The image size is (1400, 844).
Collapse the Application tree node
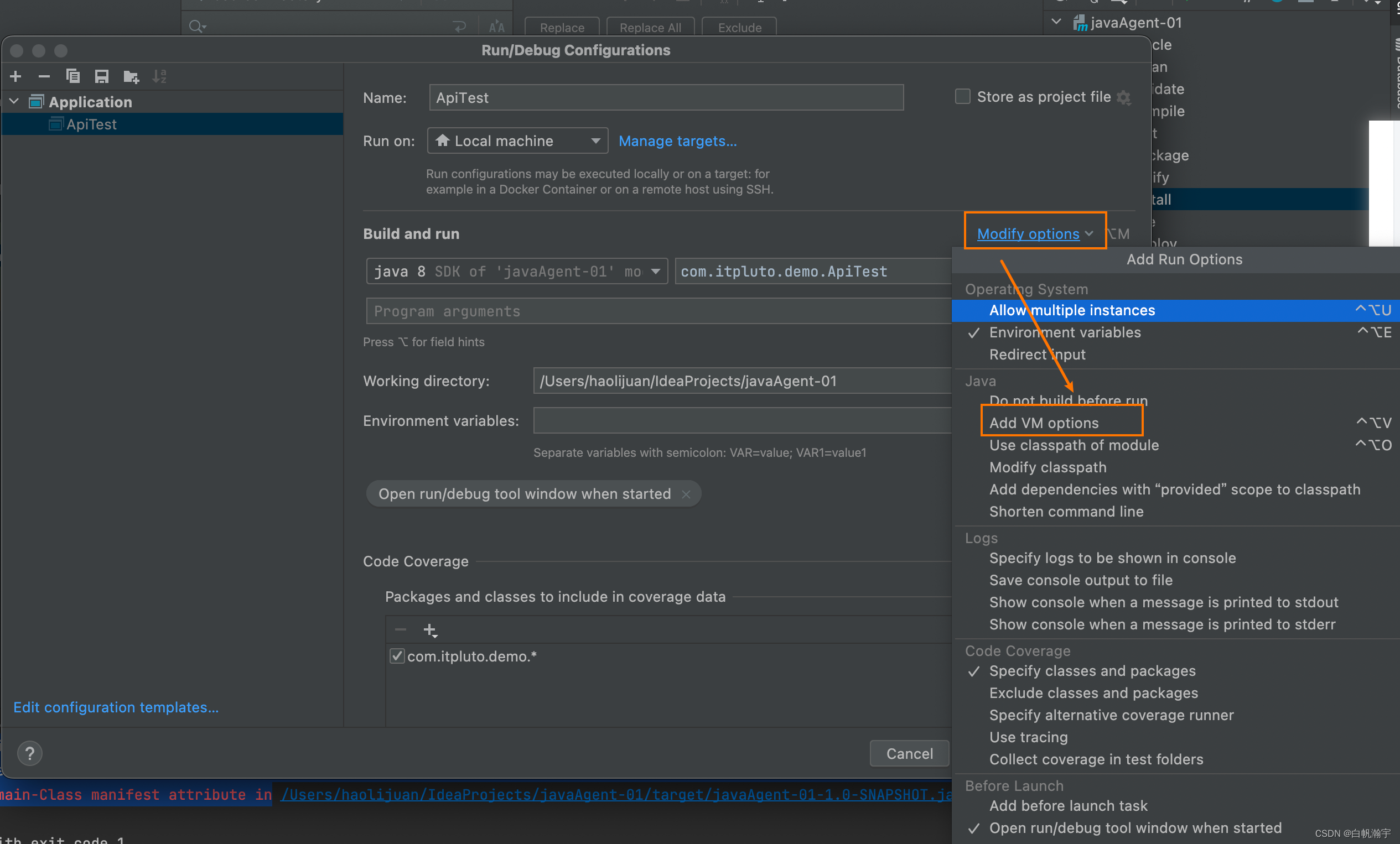click(x=15, y=102)
